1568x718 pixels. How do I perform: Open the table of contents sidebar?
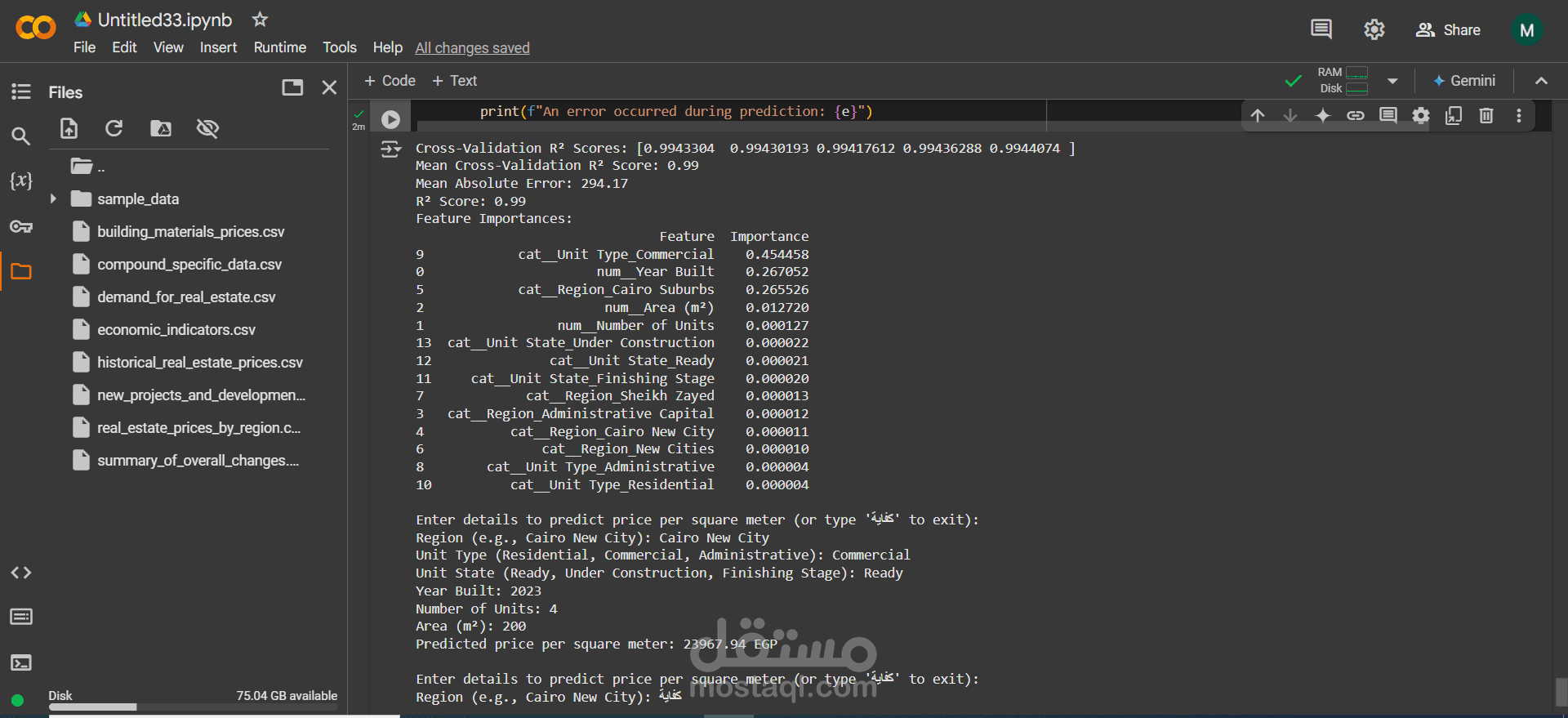point(21,91)
